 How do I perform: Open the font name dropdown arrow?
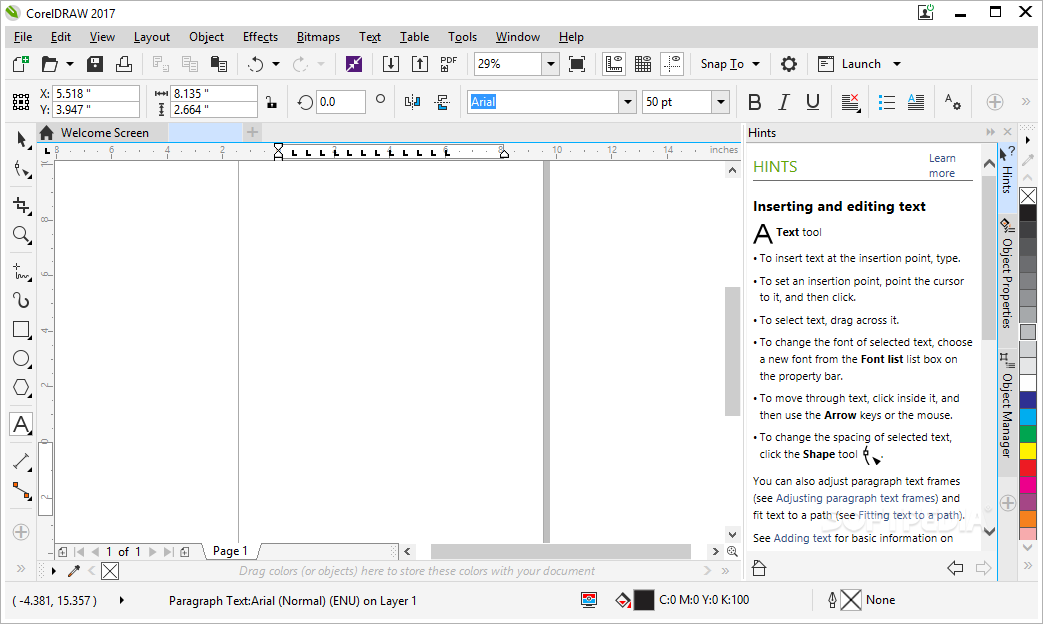pos(627,102)
